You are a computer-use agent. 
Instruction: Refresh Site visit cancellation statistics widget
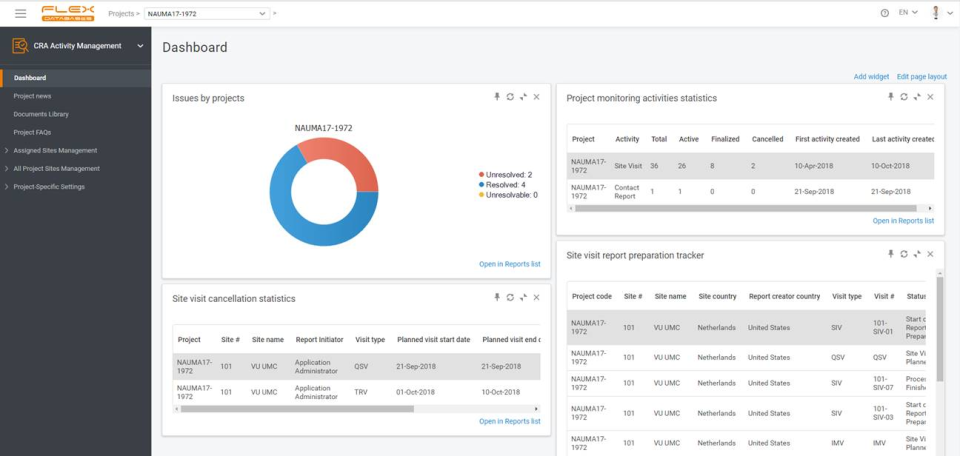tap(510, 297)
